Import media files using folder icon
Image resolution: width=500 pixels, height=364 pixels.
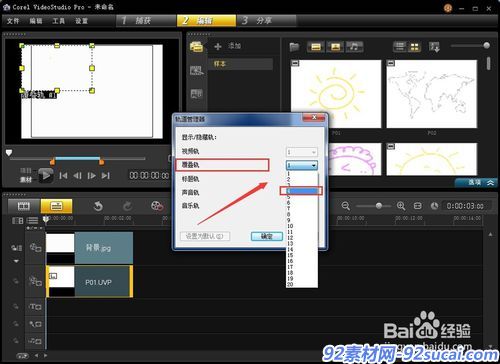point(294,47)
